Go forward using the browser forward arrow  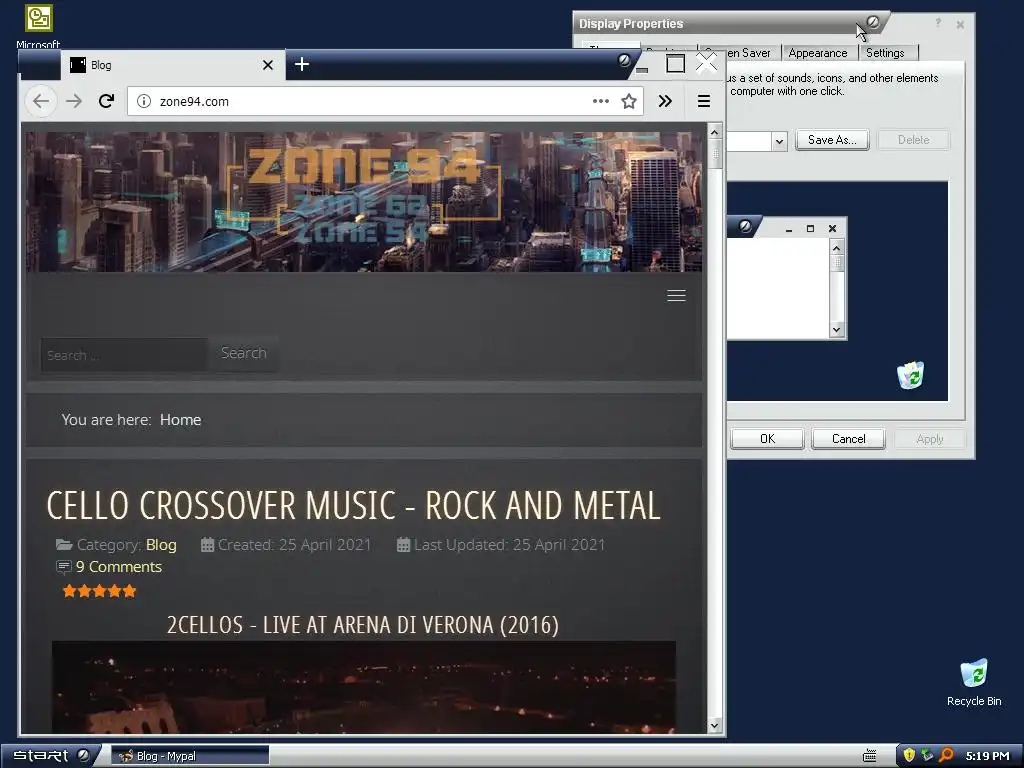(74, 101)
